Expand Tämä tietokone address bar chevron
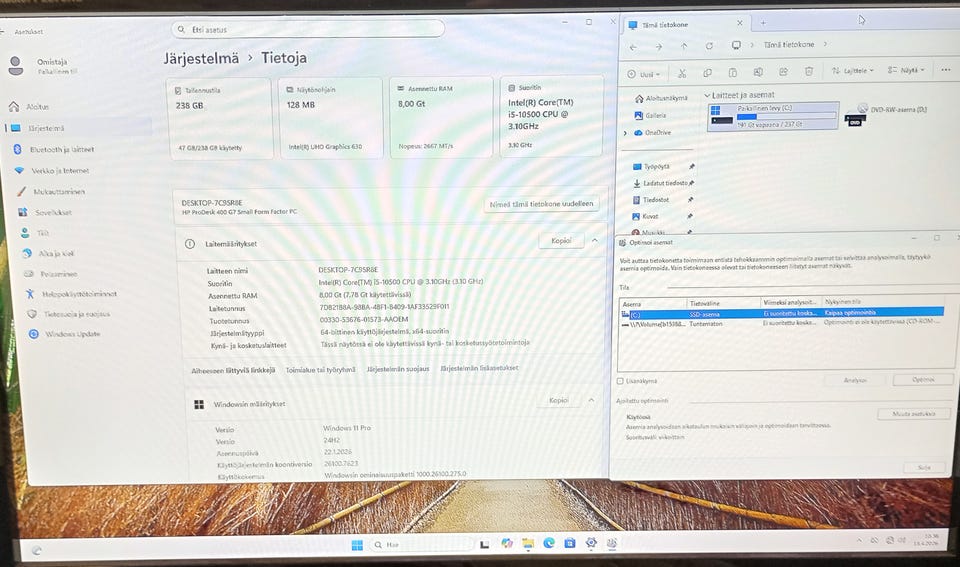This screenshot has height=567, width=960. click(x=825, y=44)
